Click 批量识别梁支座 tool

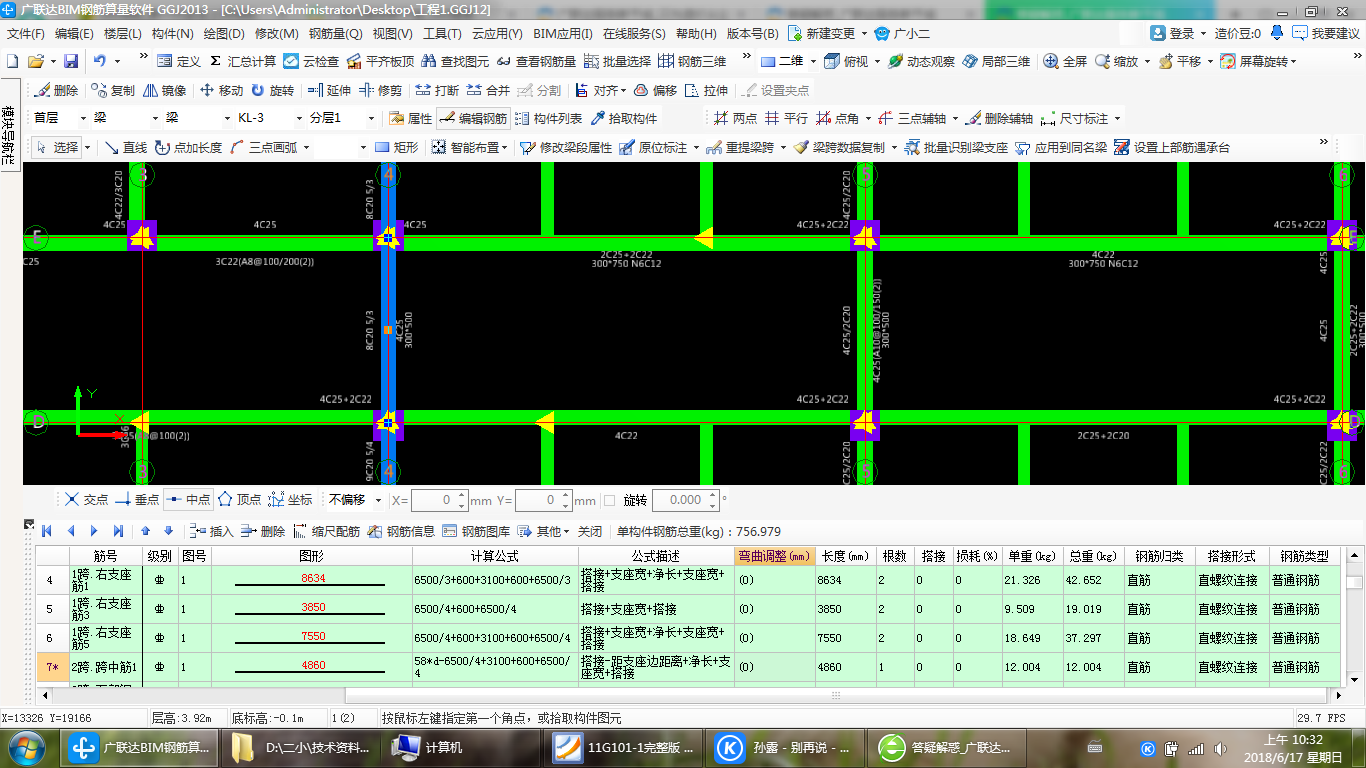[956, 147]
